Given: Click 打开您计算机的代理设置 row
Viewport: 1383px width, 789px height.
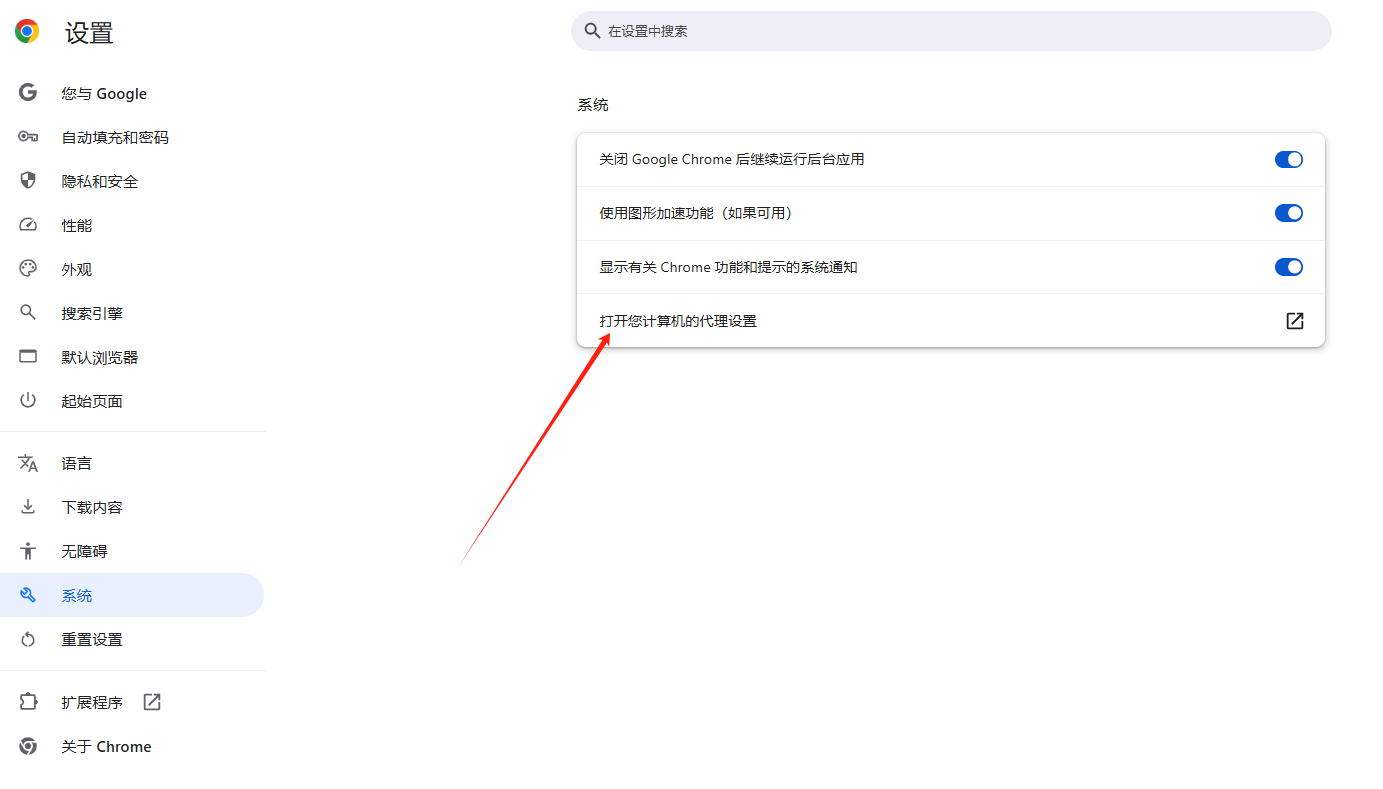Looking at the screenshot, I should [x=951, y=321].
